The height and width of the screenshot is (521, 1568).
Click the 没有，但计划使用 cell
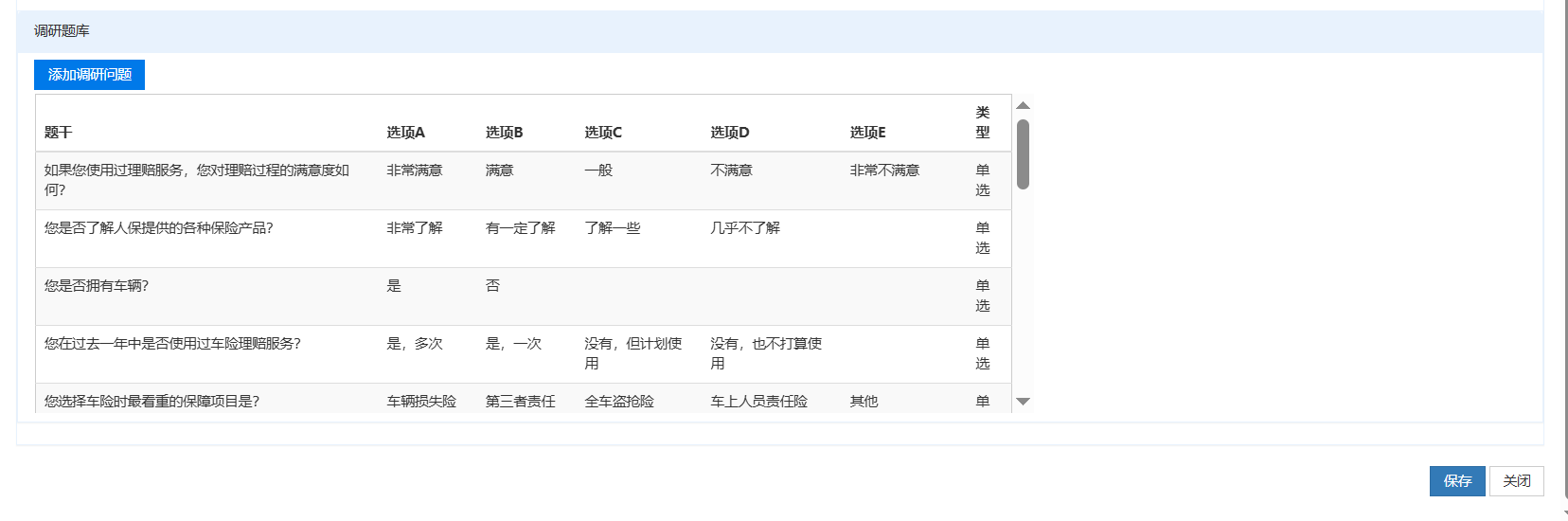point(633,353)
